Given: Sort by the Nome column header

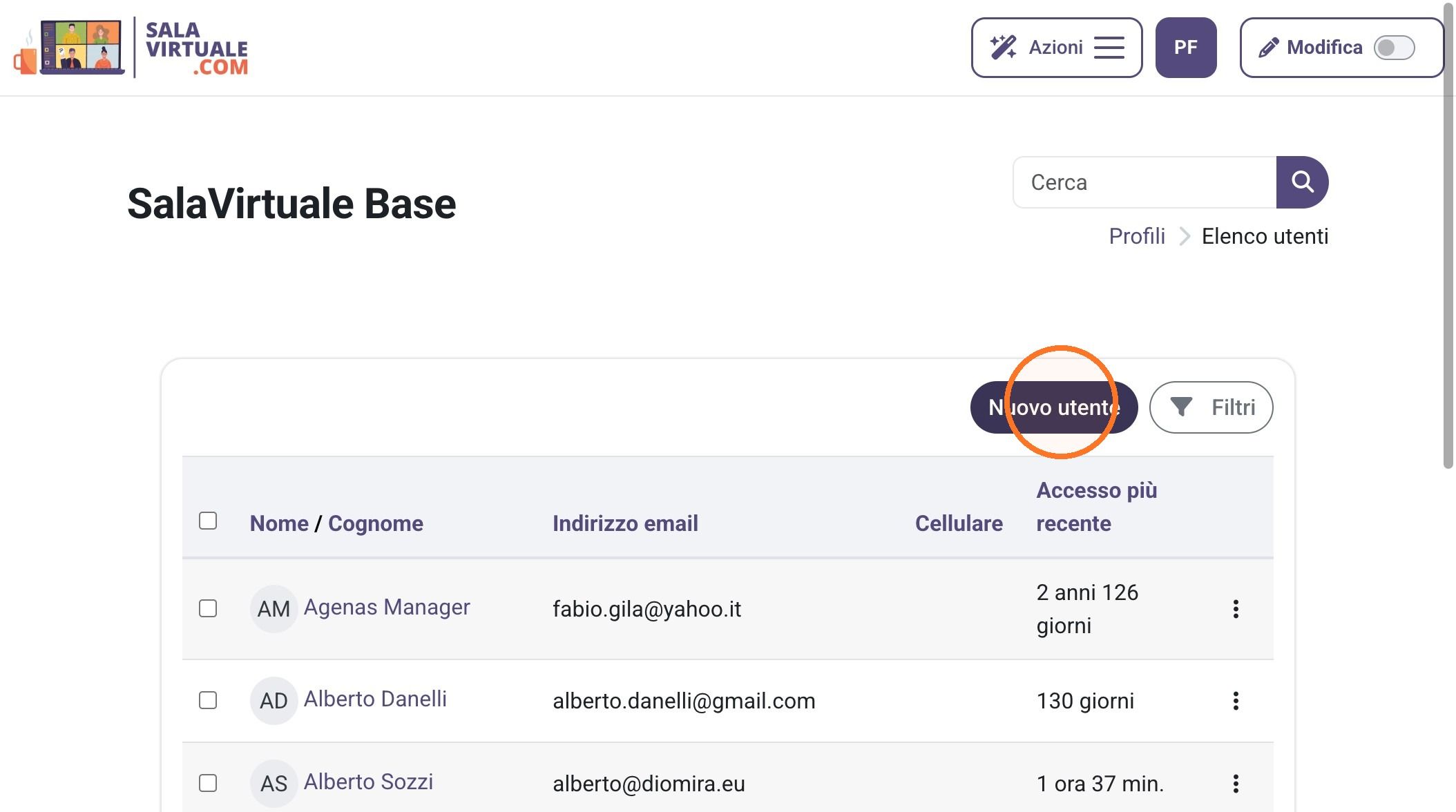Looking at the screenshot, I should [x=279, y=523].
